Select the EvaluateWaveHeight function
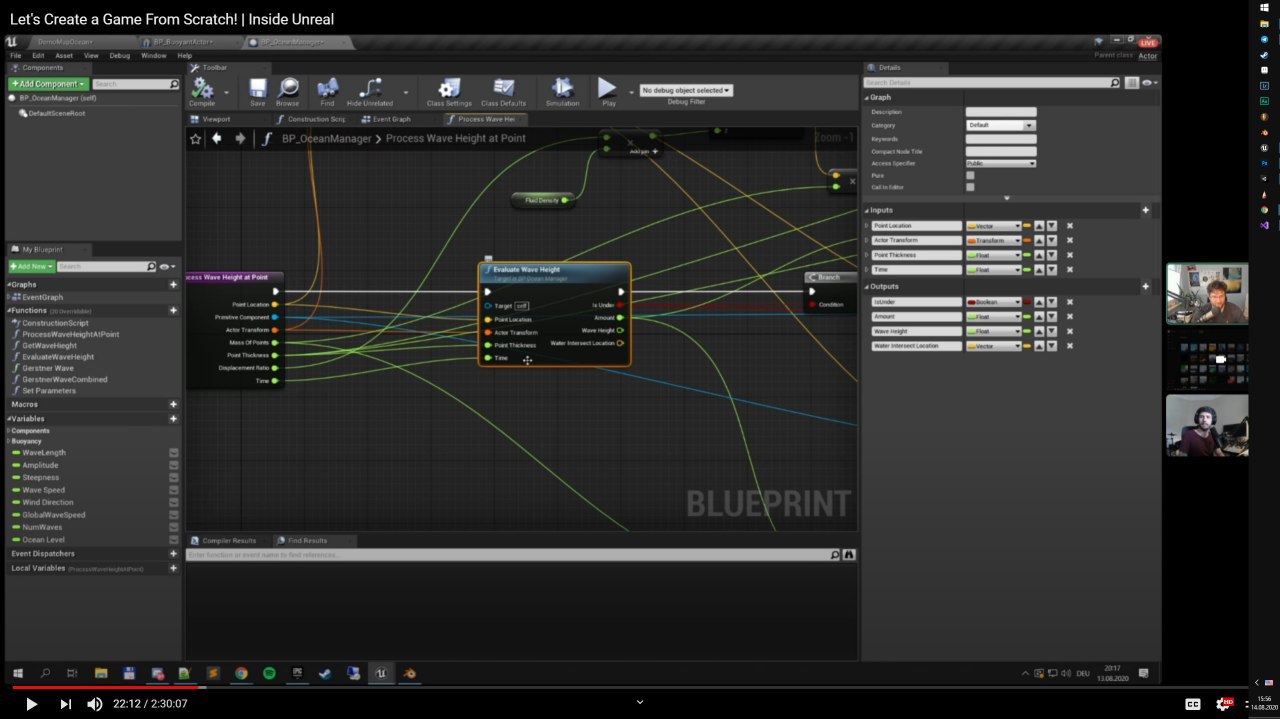This screenshot has height=719, width=1280. point(58,357)
